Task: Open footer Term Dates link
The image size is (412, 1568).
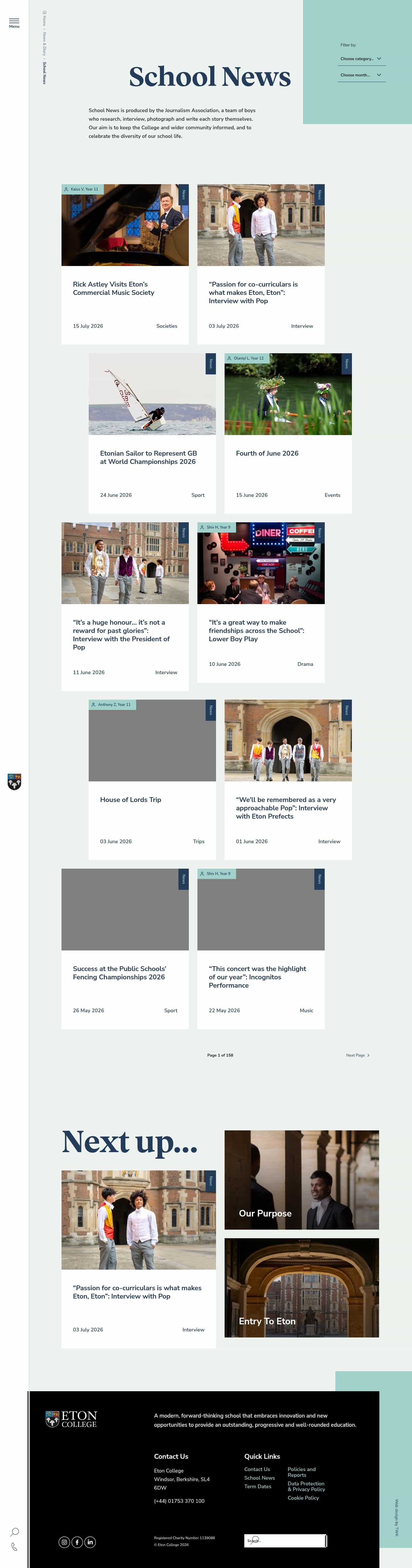Action: coord(258,1486)
